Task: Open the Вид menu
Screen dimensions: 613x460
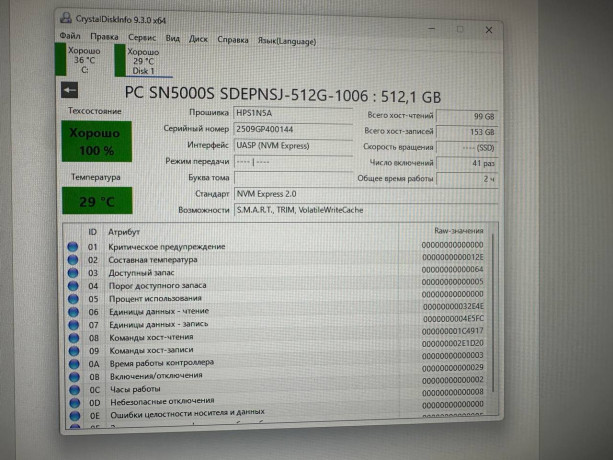Action: (172, 38)
